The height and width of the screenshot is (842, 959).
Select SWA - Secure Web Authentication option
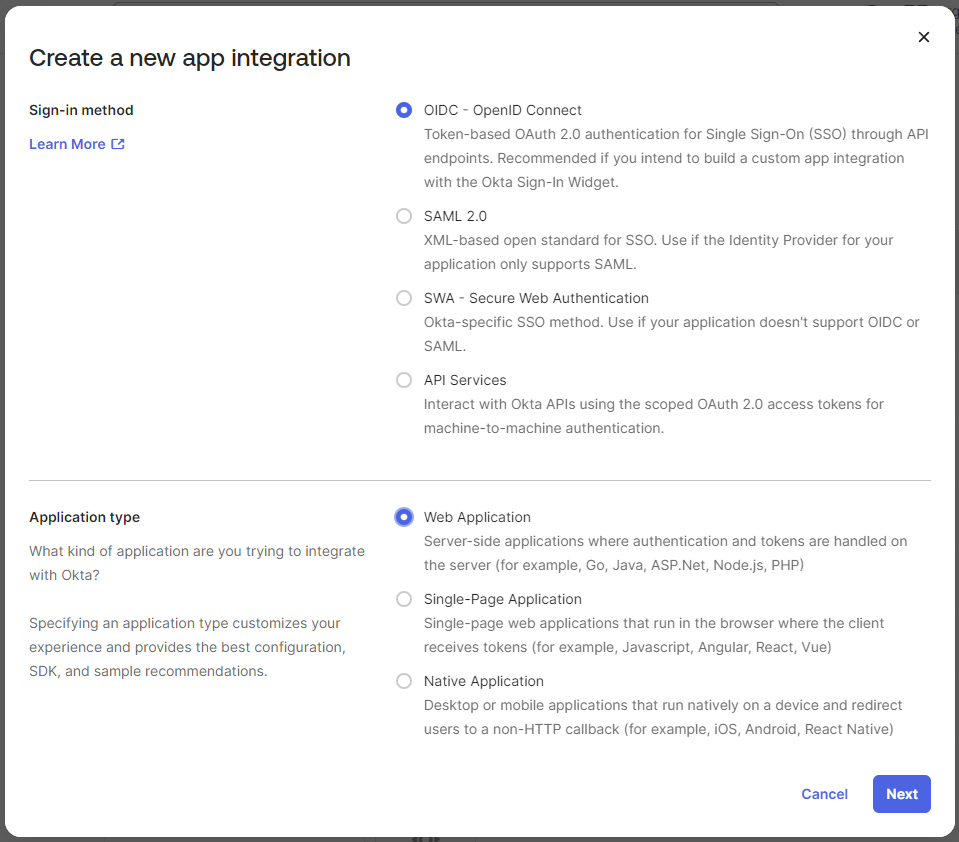(x=404, y=298)
